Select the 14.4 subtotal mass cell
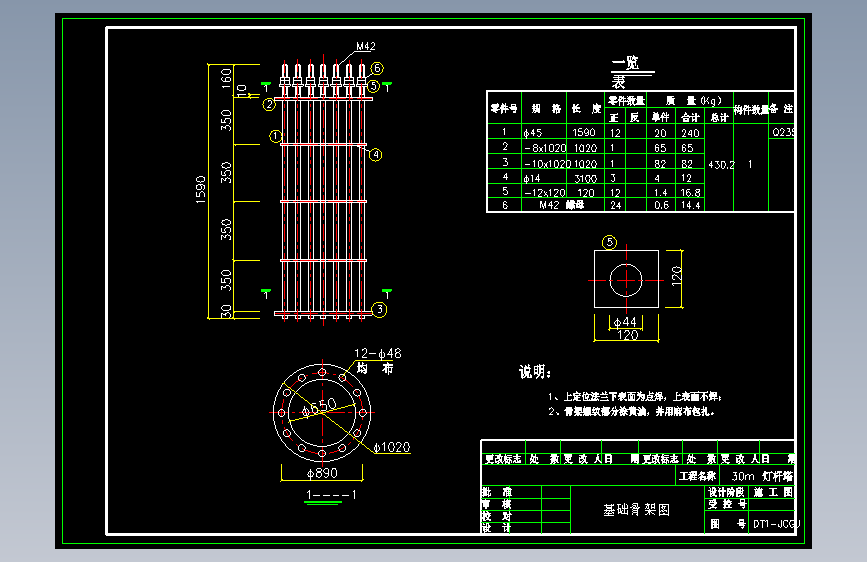 [x=691, y=205]
